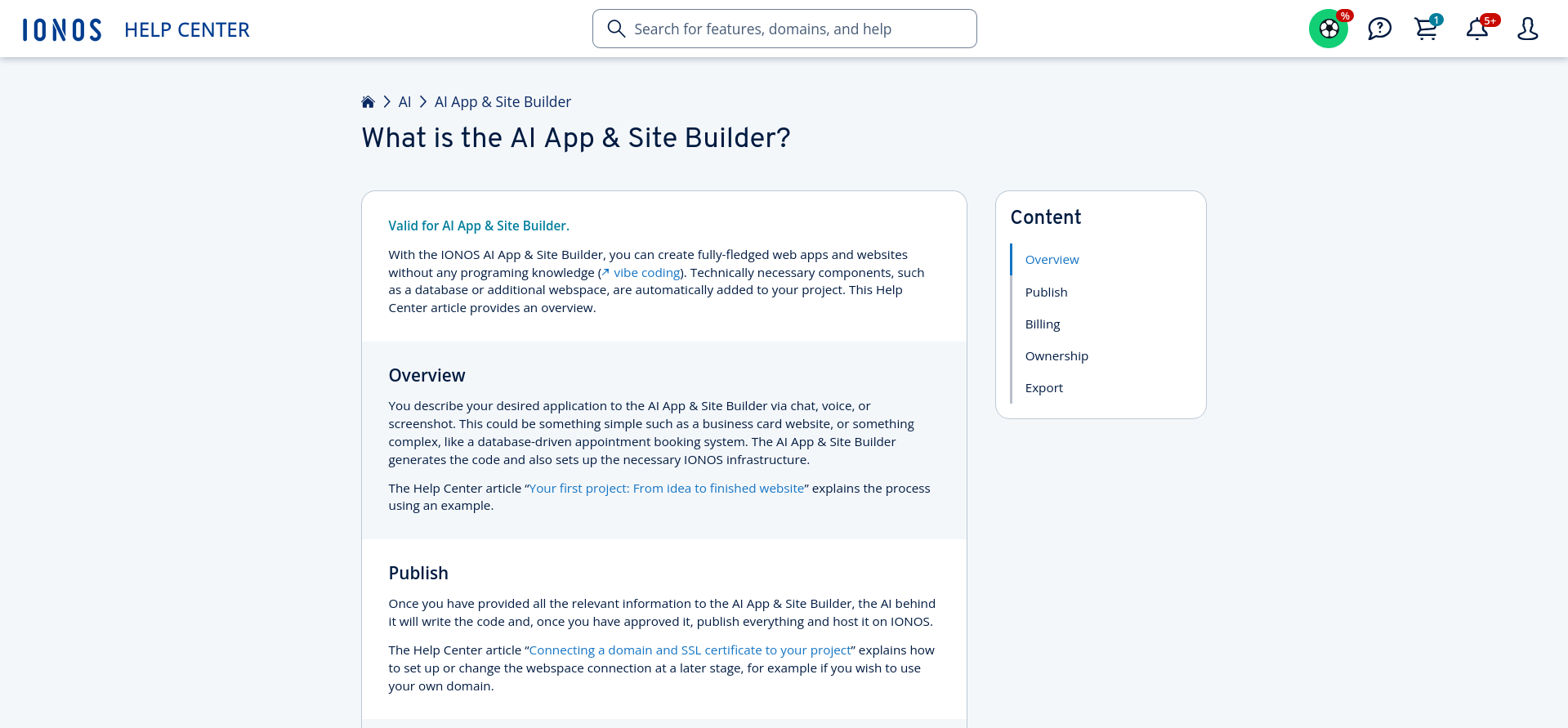The height and width of the screenshot is (728, 1568).
Task: Open the notifications bell icon
Action: click(x=1477, y=29)
